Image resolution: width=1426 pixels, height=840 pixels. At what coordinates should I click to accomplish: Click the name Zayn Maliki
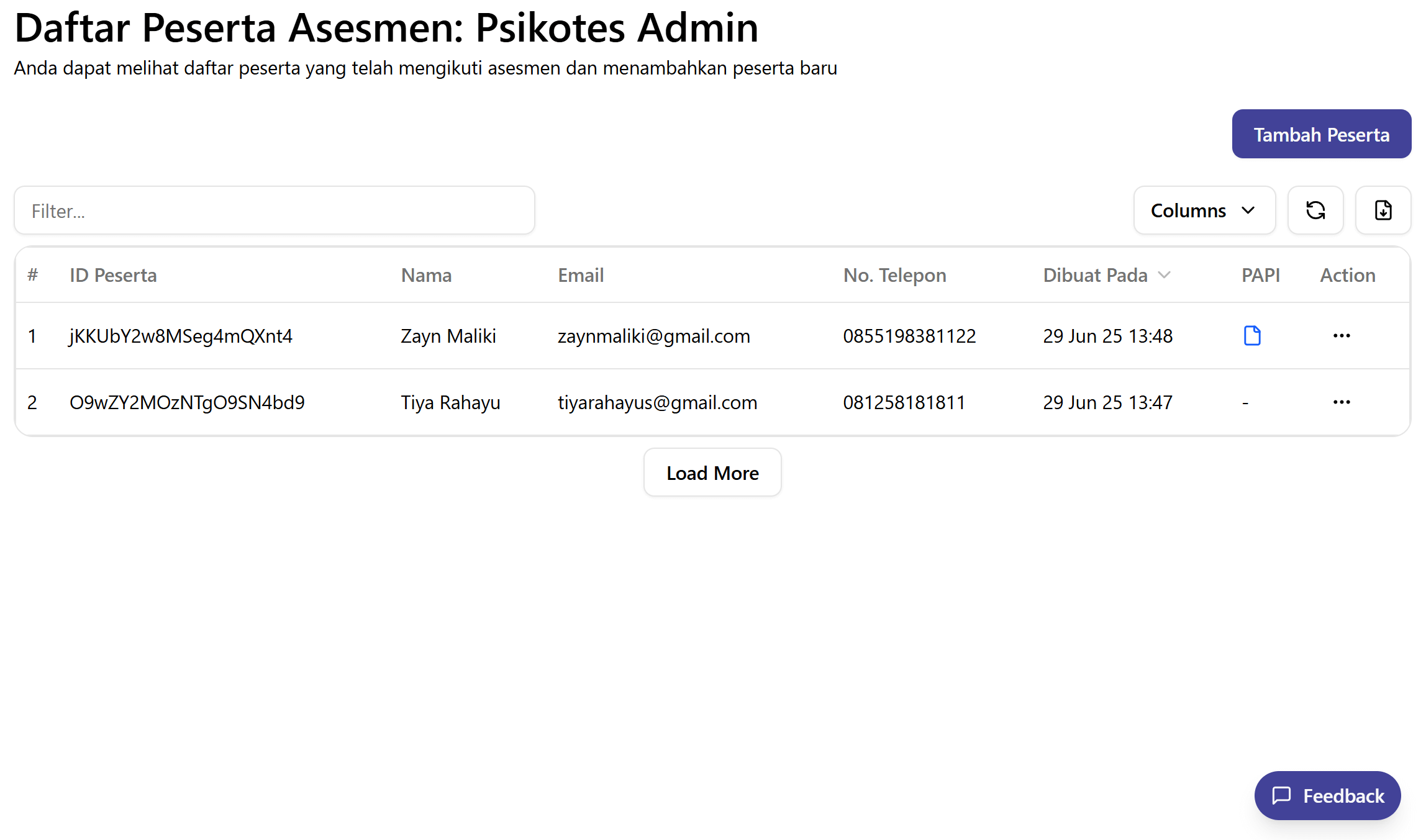pos(448,336)
